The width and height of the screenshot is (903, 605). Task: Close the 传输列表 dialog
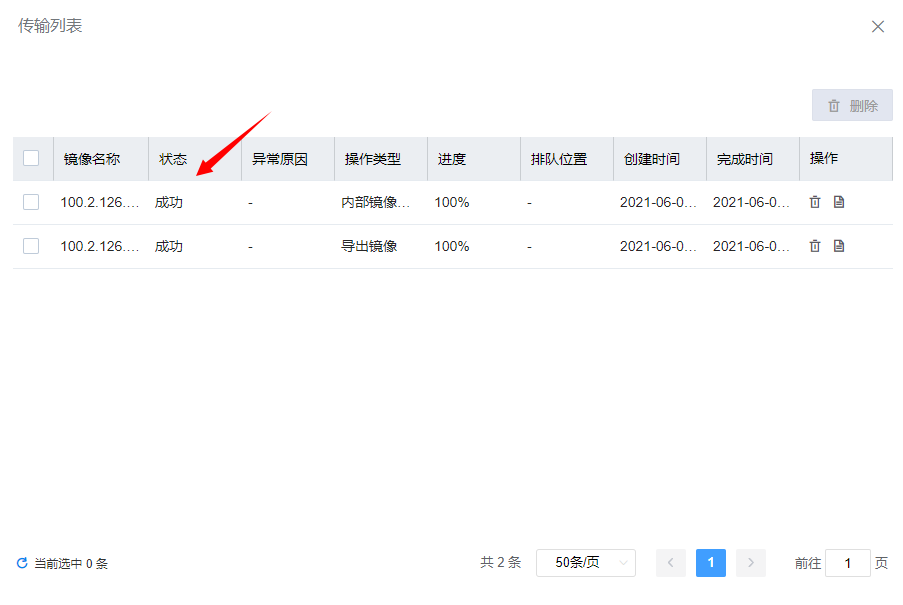(x=878, y=27)
